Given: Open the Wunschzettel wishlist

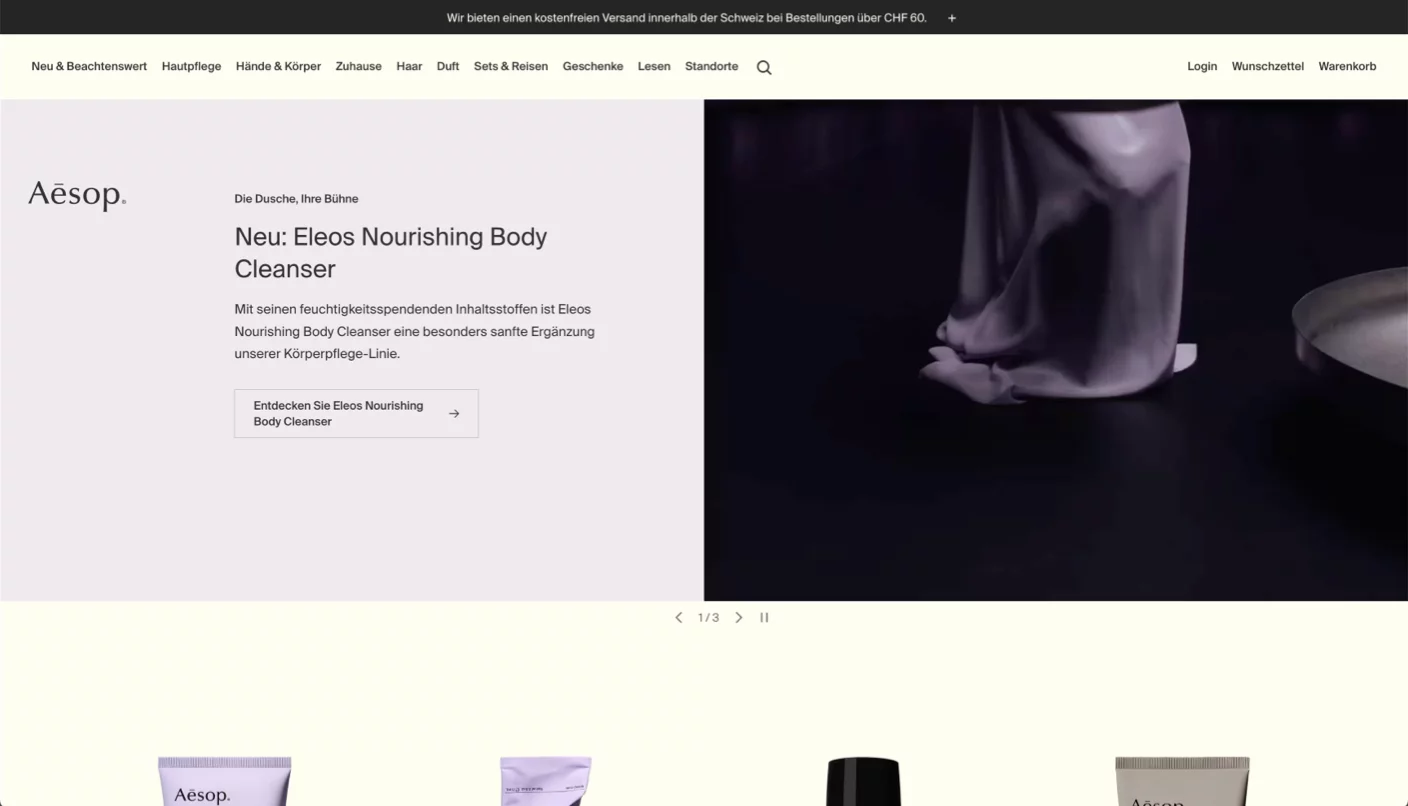Looking at the screenshot, I should [1268, 67].
